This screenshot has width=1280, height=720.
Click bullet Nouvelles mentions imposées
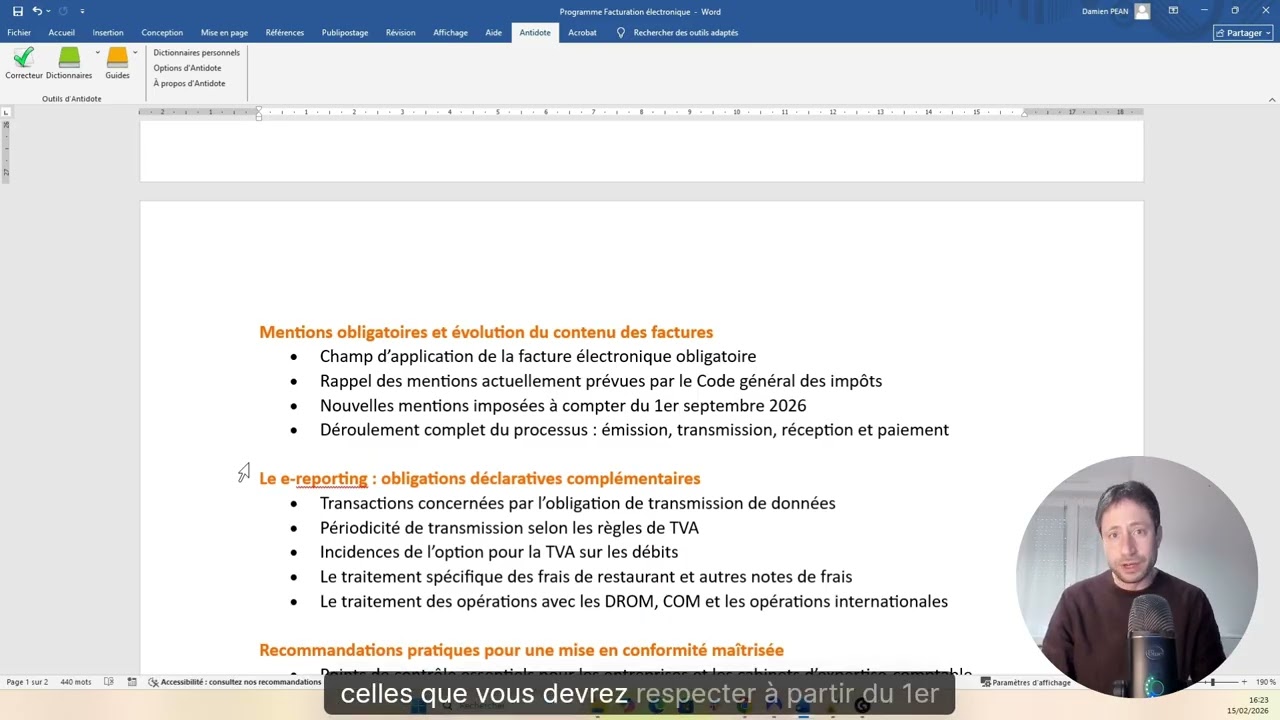click(563, 405)
